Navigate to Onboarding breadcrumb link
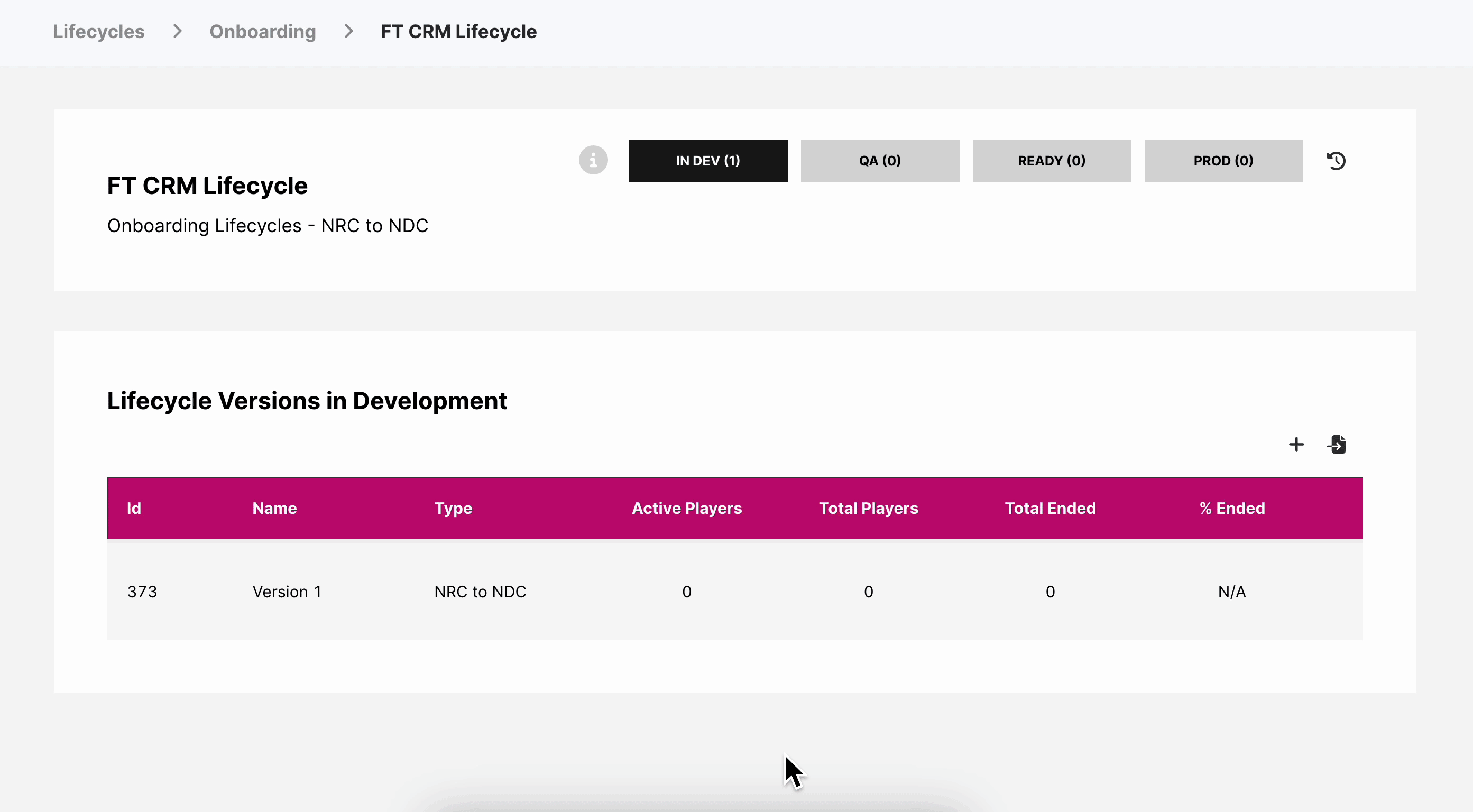1473x812 pixels. 262,31
